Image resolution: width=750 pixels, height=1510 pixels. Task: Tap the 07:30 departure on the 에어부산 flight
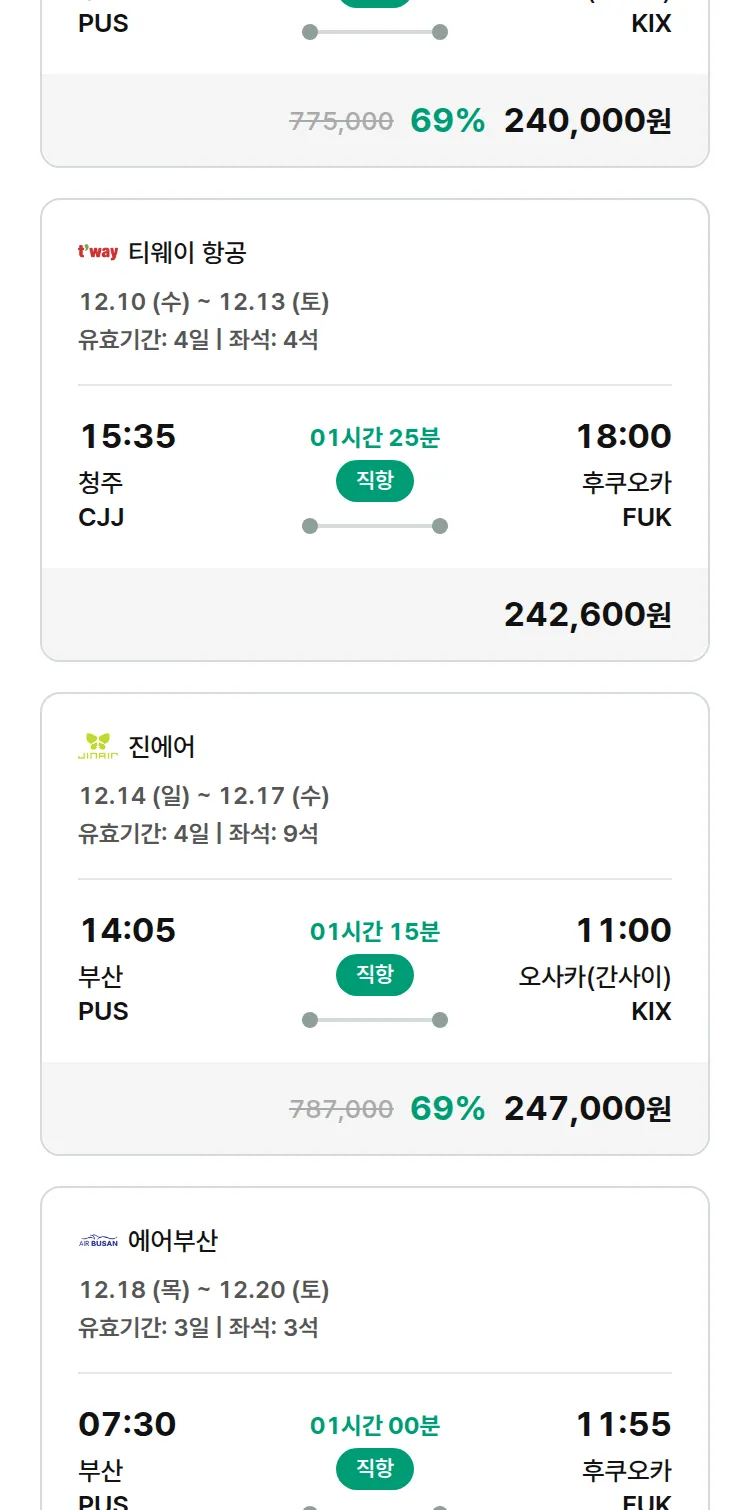pyautogui.click(x=127, y=1424)
